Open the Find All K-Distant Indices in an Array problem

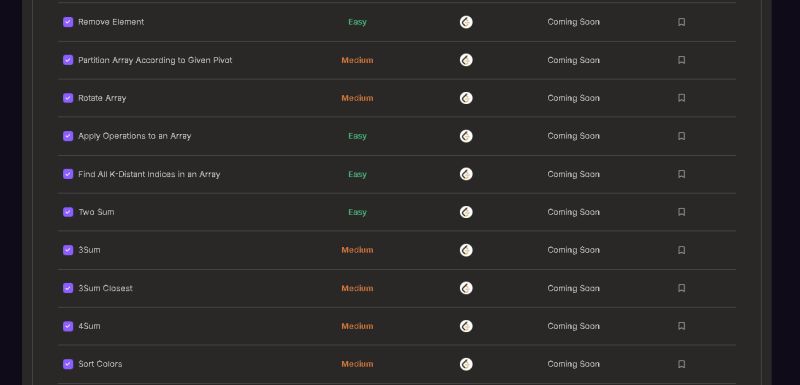click(x=149, y=174)
